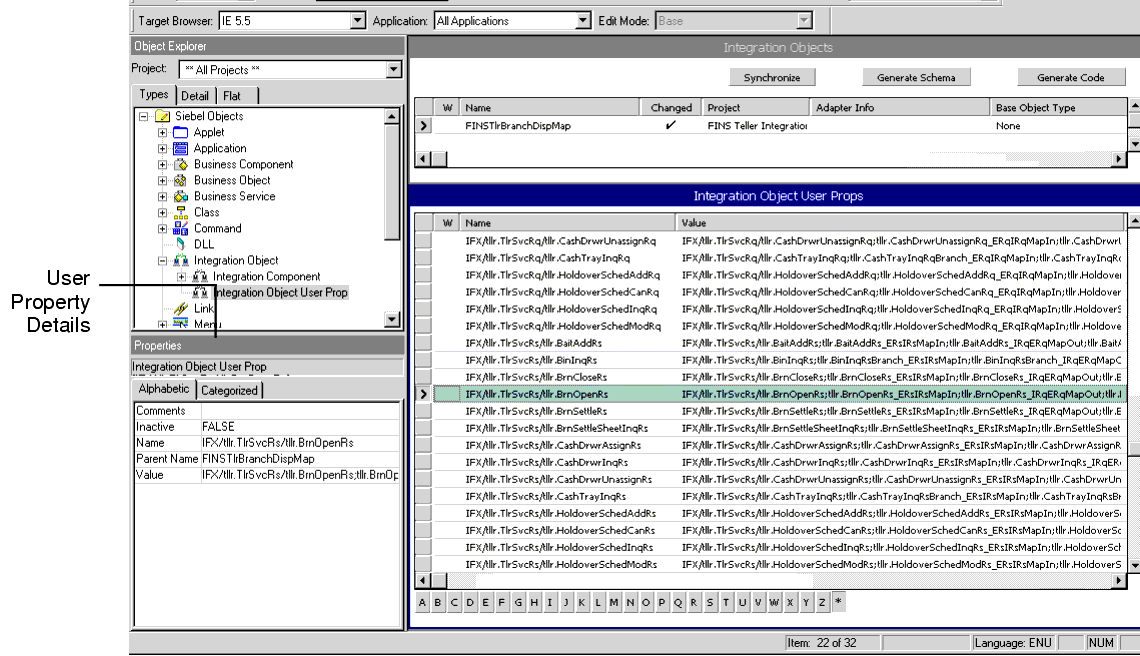Toggle the Changed checkmark for FINSTlrBranchDispMap

pos(670,125)
